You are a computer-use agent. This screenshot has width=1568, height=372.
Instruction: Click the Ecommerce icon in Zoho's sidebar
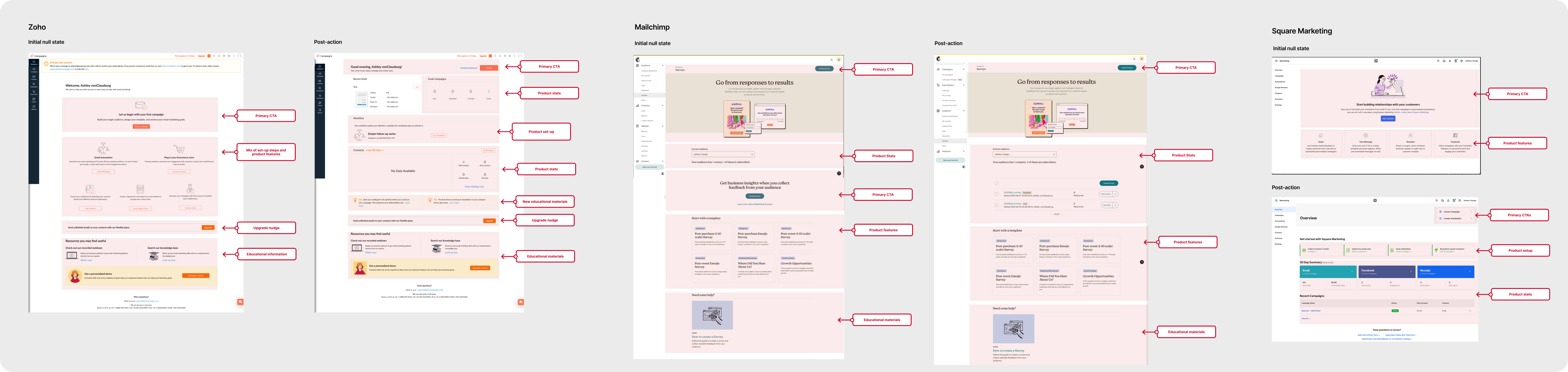tap(33, 91)
